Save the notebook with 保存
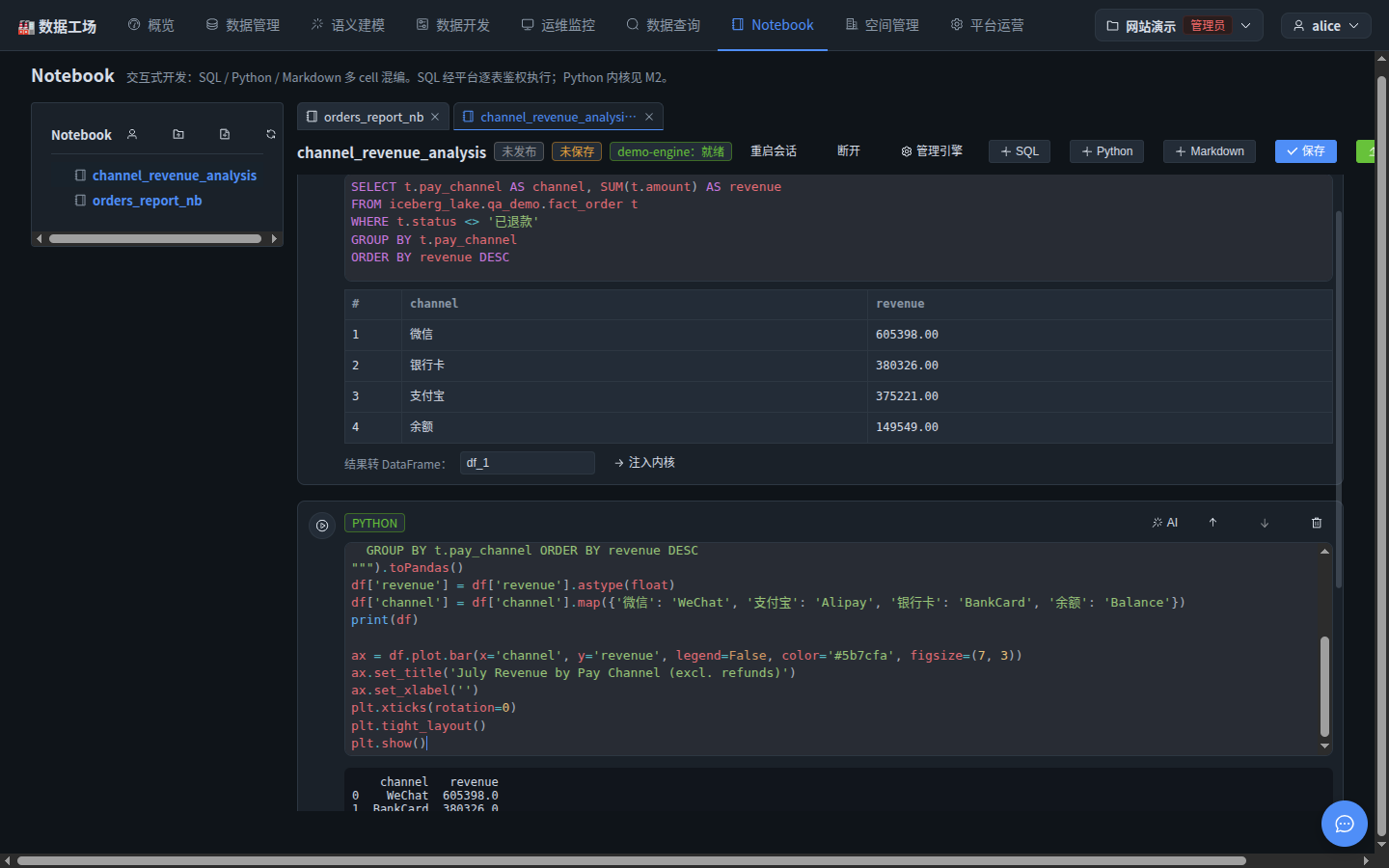1389x868 pixels. point(1306,151)
